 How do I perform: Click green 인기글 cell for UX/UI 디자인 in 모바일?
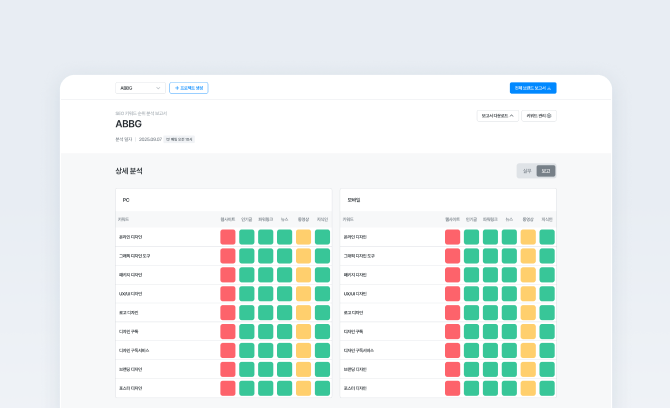coord(471,294)
